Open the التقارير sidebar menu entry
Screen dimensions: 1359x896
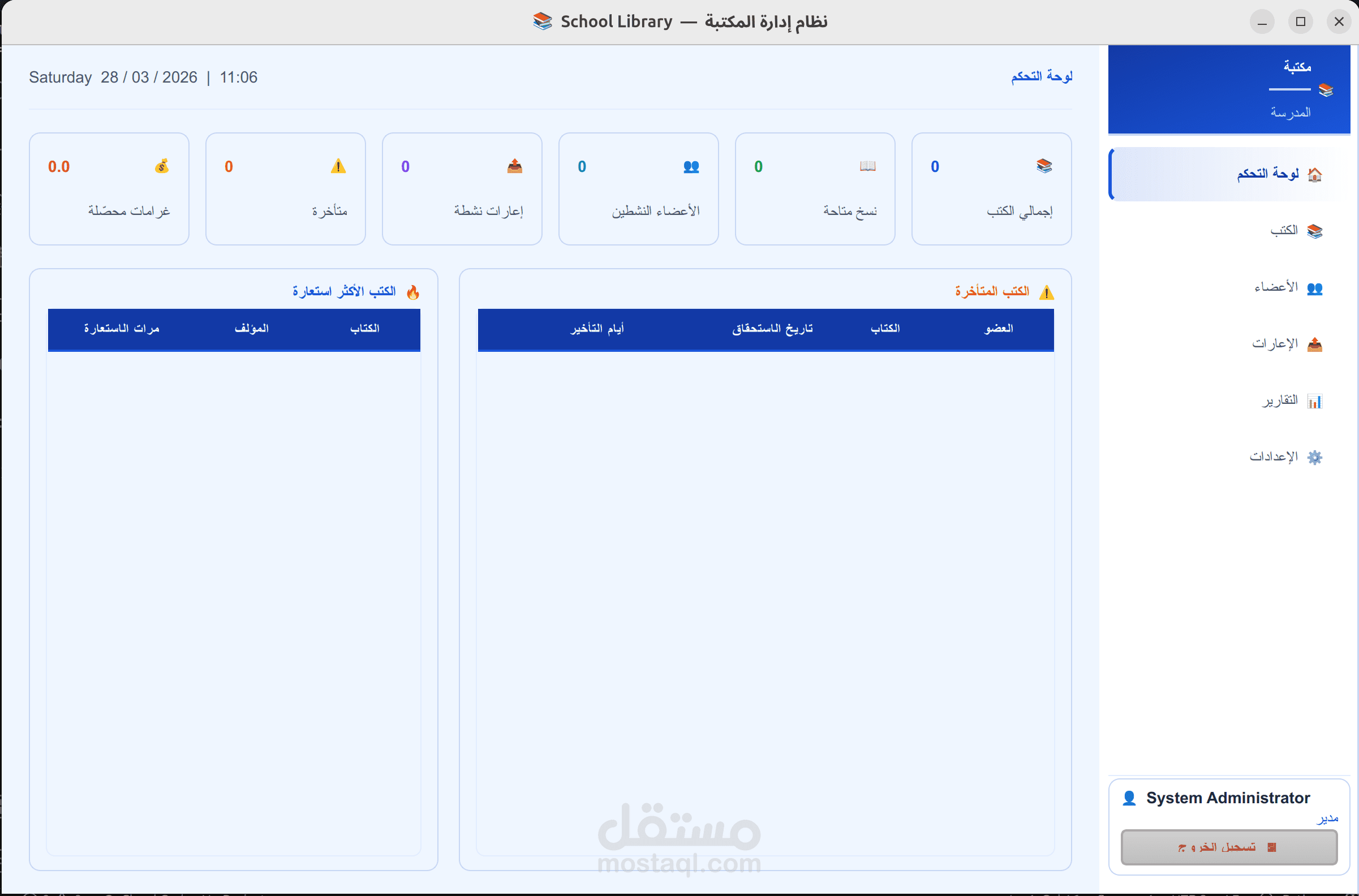1280,400
